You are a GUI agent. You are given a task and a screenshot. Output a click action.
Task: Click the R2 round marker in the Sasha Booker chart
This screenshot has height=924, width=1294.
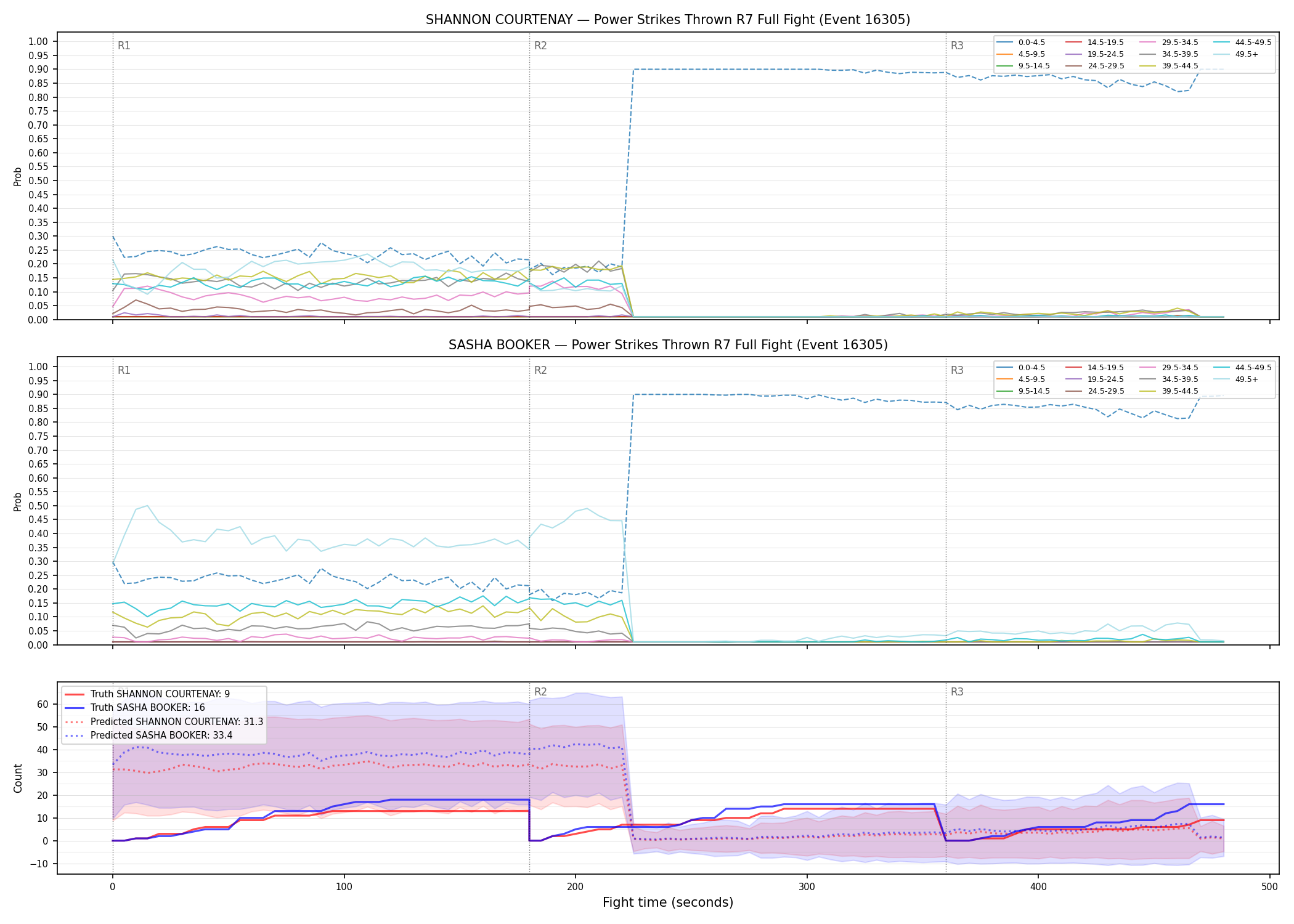[540, 370]
